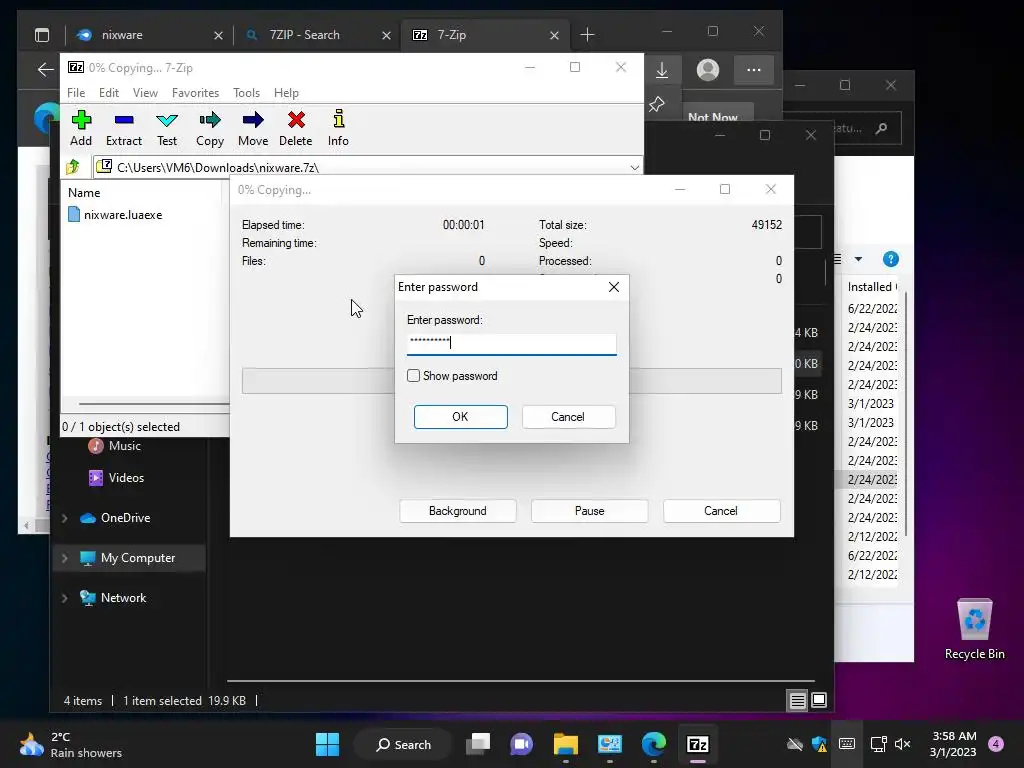Cancel the Enter password dialog

point(568,417)
